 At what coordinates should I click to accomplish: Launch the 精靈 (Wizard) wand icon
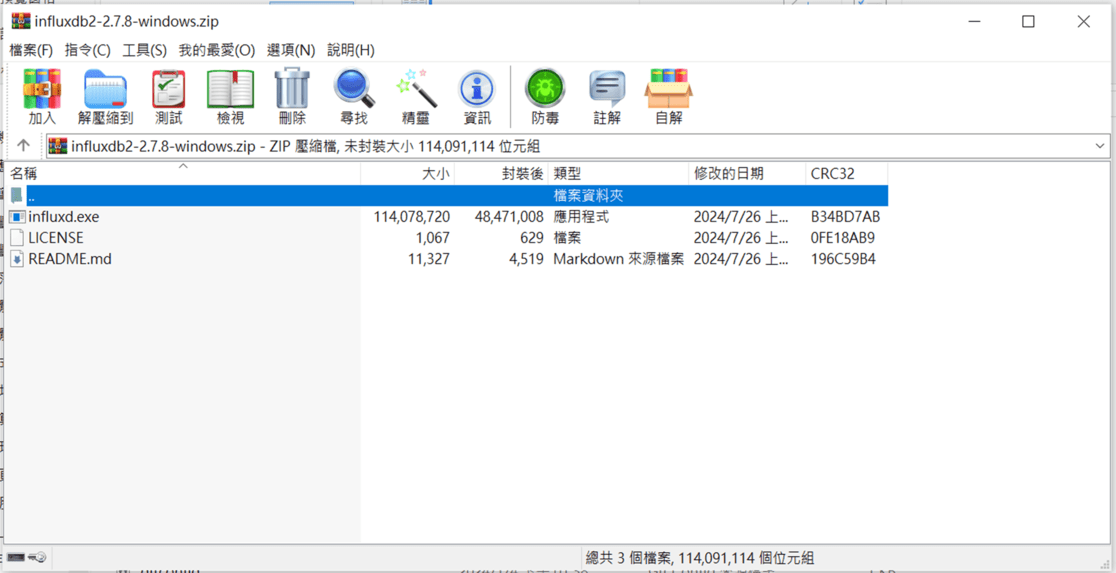click(x=416, y=88)
